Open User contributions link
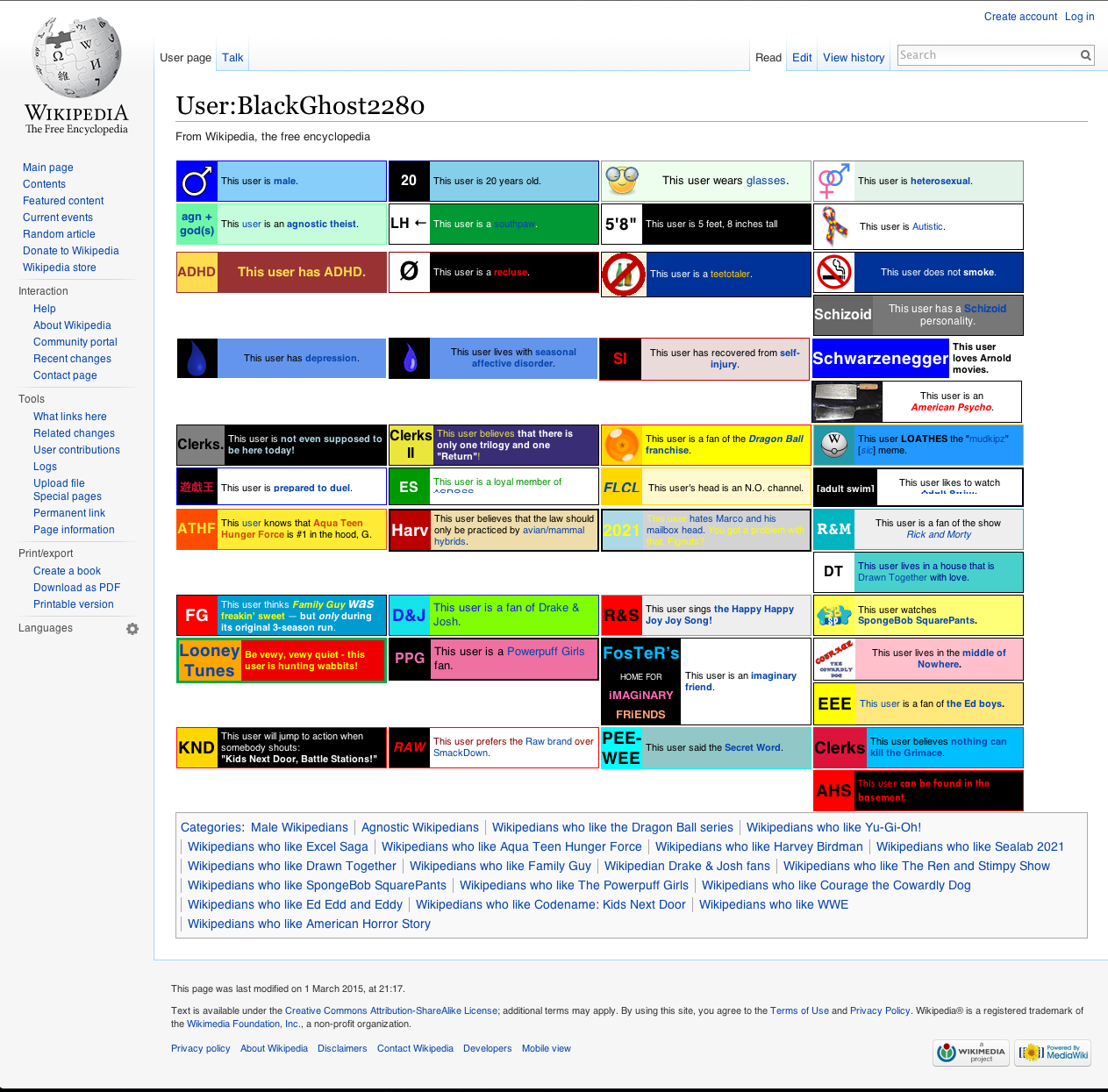This screenshot has height=1092, width=1108. pyautogui.click(x=76, y=450)
